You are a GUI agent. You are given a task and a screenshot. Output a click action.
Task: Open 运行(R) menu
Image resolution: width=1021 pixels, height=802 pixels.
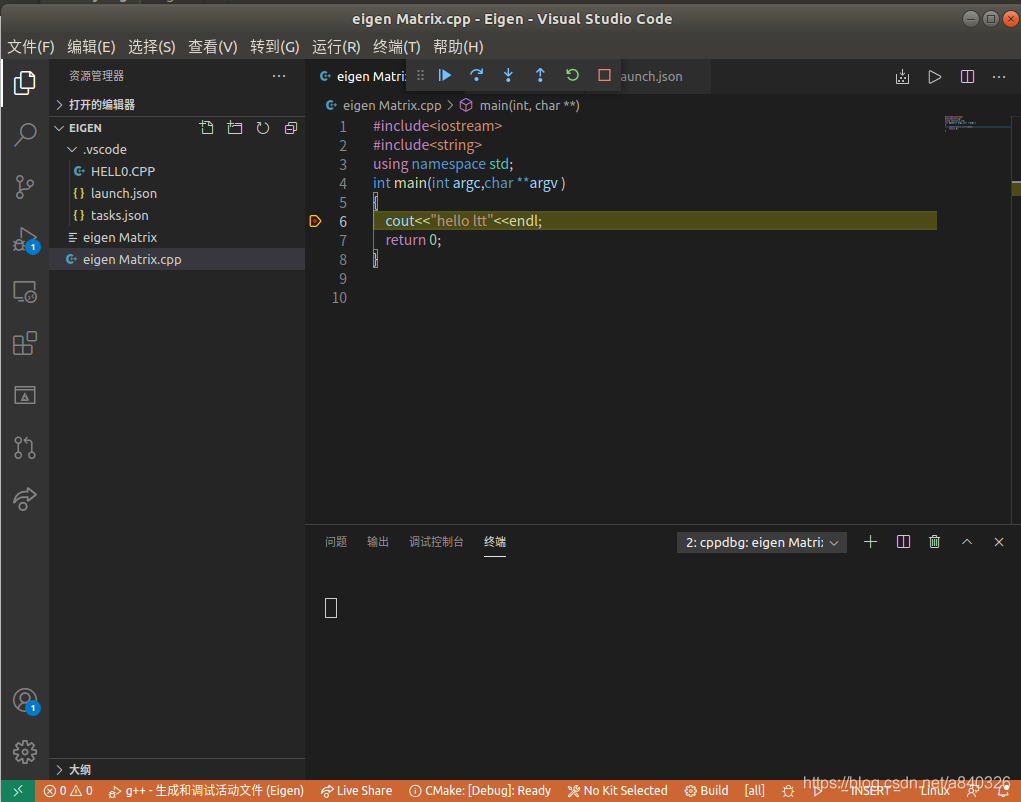click(x=336, y=47)
